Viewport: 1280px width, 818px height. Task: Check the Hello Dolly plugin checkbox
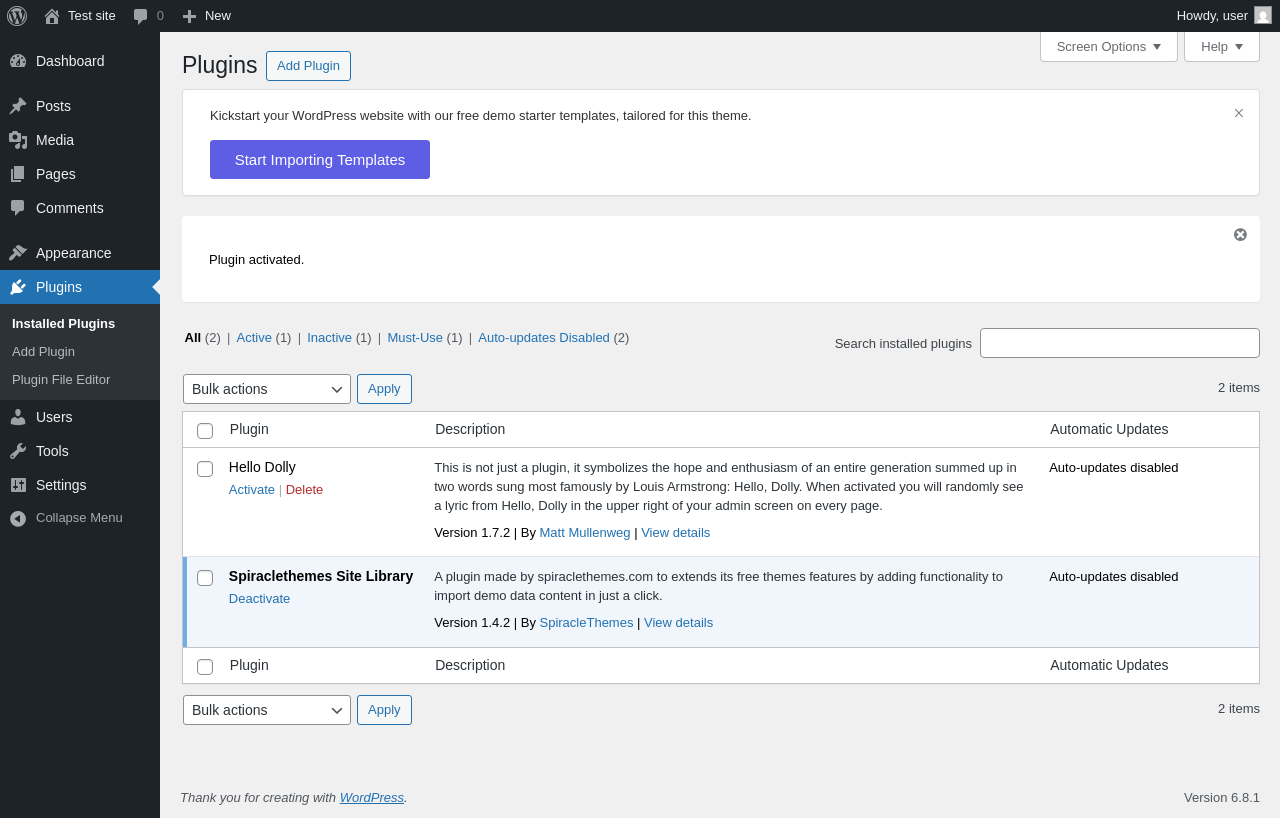pyautogui.click(x=205, y=469)
